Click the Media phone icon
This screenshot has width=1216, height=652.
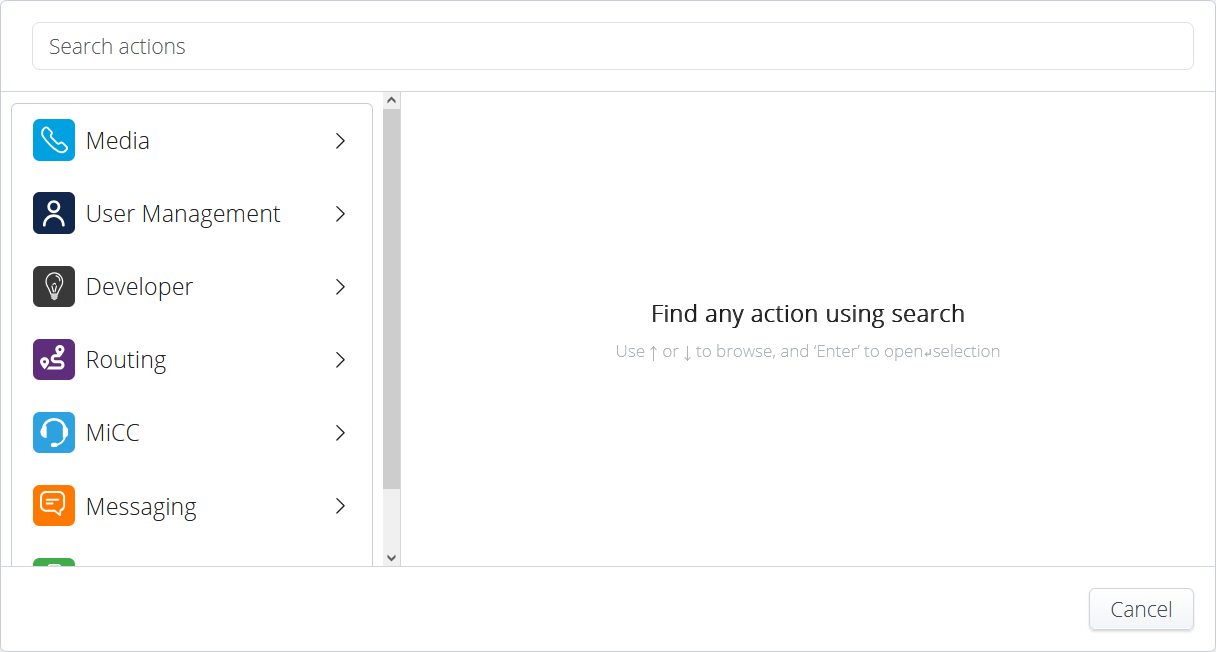[54, 141]
